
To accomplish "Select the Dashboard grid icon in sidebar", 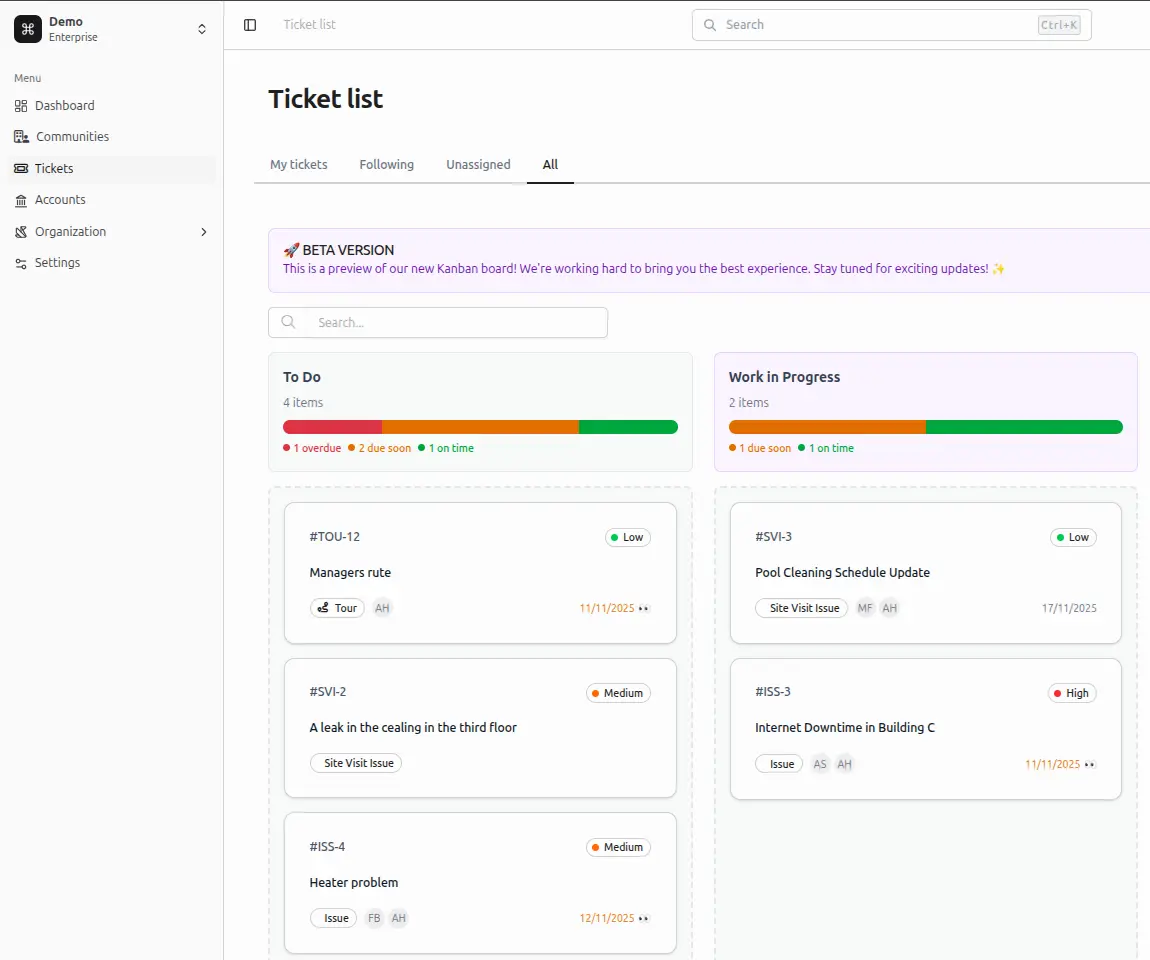I will click(21, 105).
